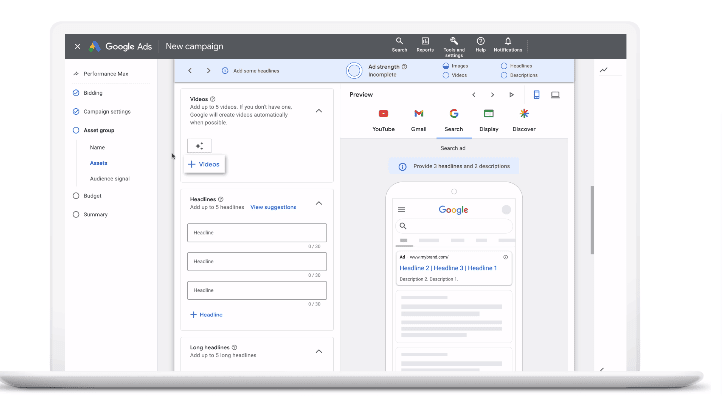722x413 pixels.
Task: Open View suggestions link
Action: coord(273,207)
